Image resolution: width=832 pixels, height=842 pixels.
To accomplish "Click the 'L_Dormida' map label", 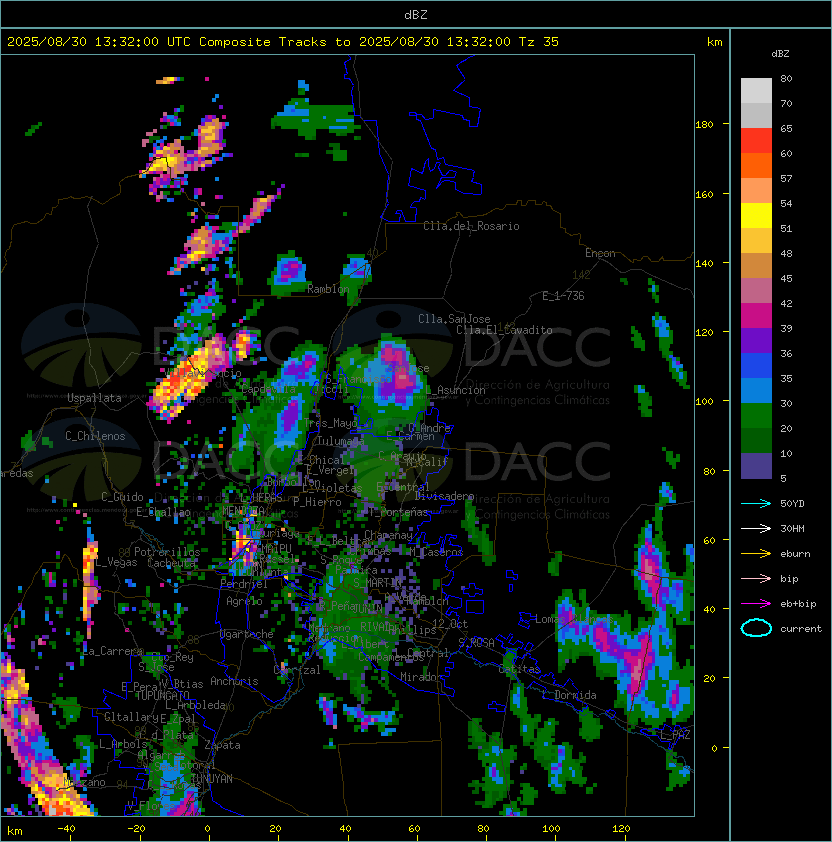I will tap(569, 695).
